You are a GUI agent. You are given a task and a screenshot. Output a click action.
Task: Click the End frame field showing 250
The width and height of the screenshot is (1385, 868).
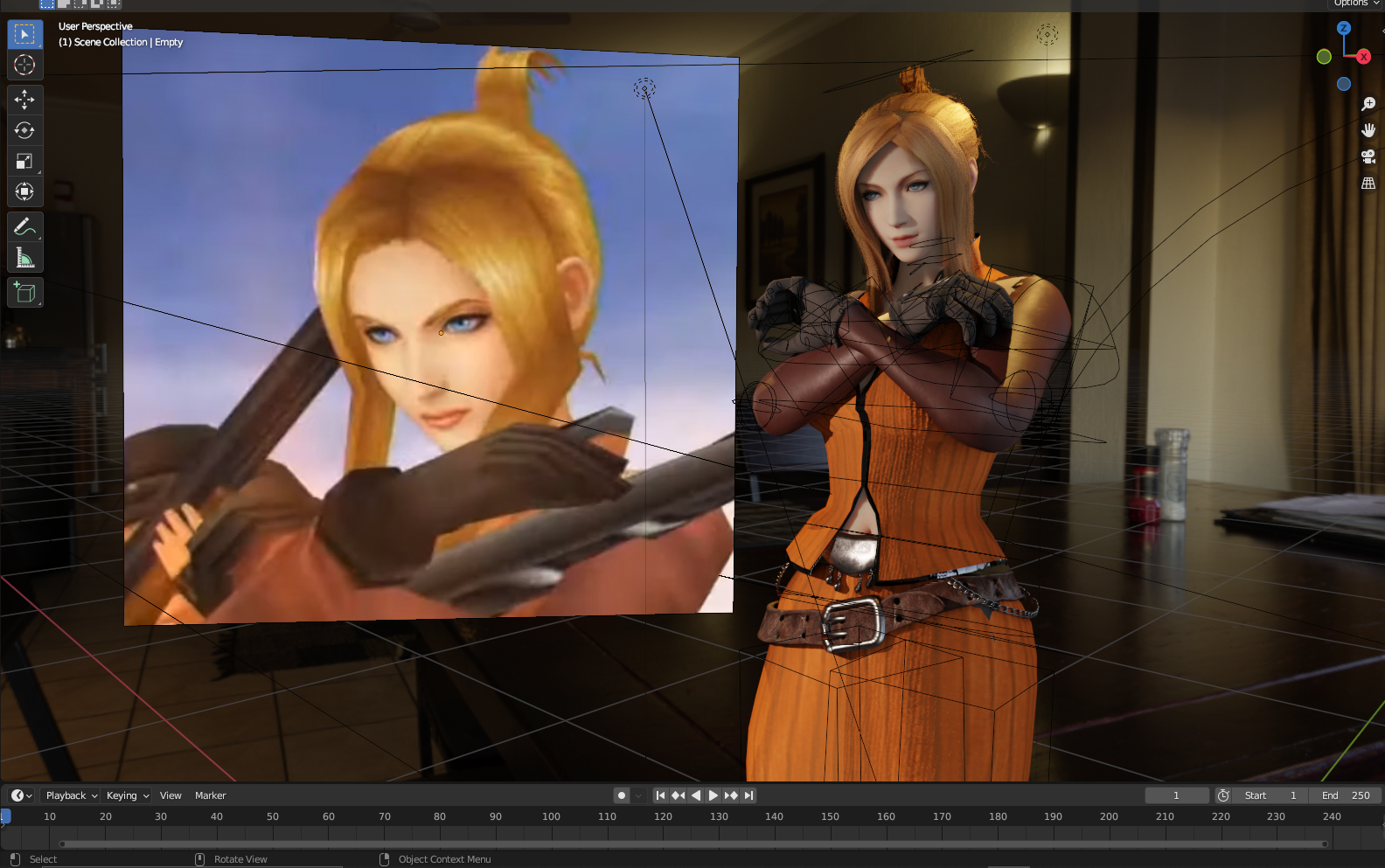(x=1346, y=795)
